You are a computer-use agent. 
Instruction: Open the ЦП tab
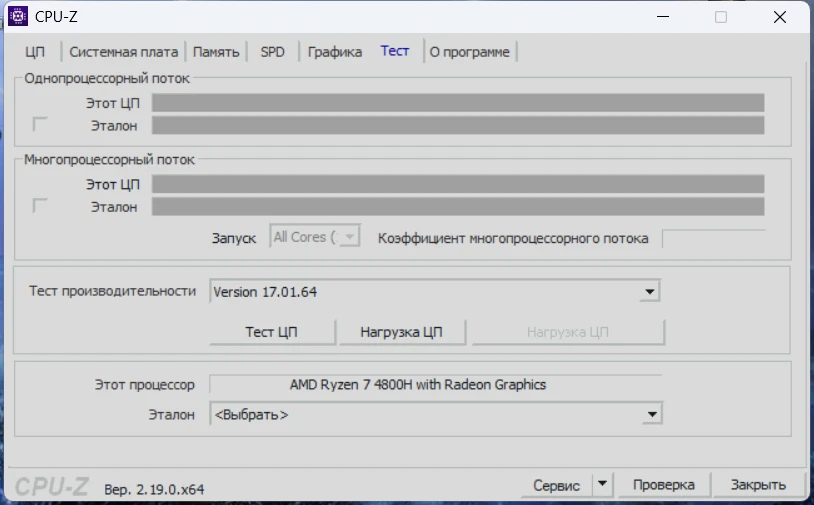click(x=35, y=52)
